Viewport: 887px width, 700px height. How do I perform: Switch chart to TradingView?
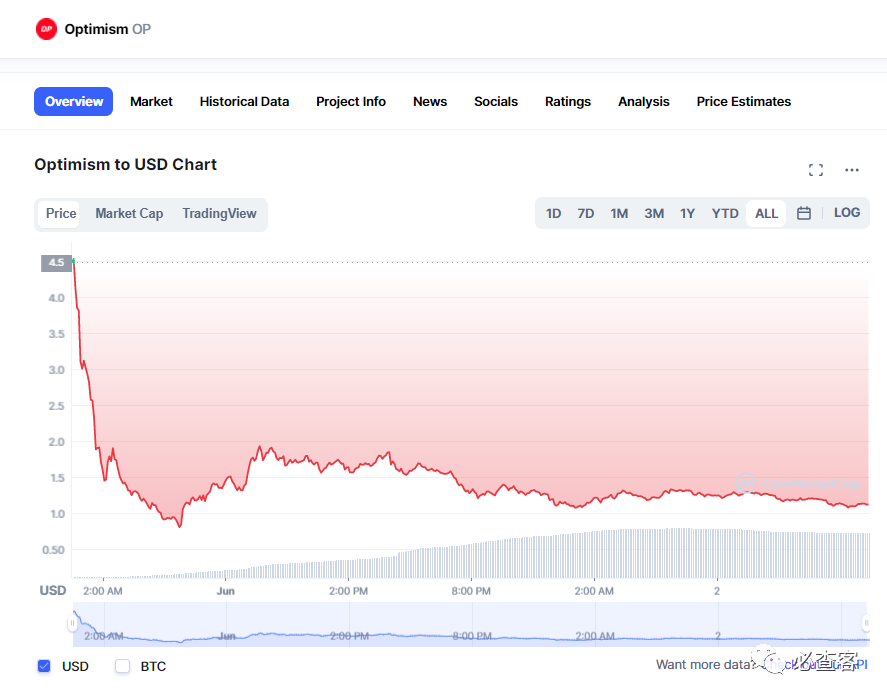point(219,213)
